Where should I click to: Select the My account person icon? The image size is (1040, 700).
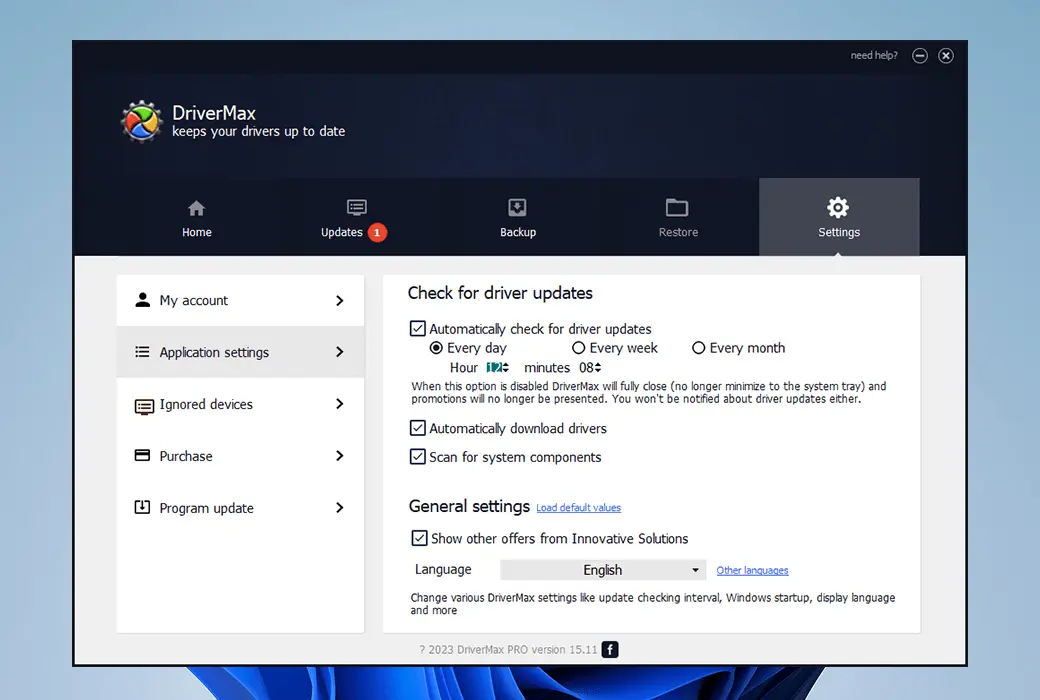click(142, 300)
